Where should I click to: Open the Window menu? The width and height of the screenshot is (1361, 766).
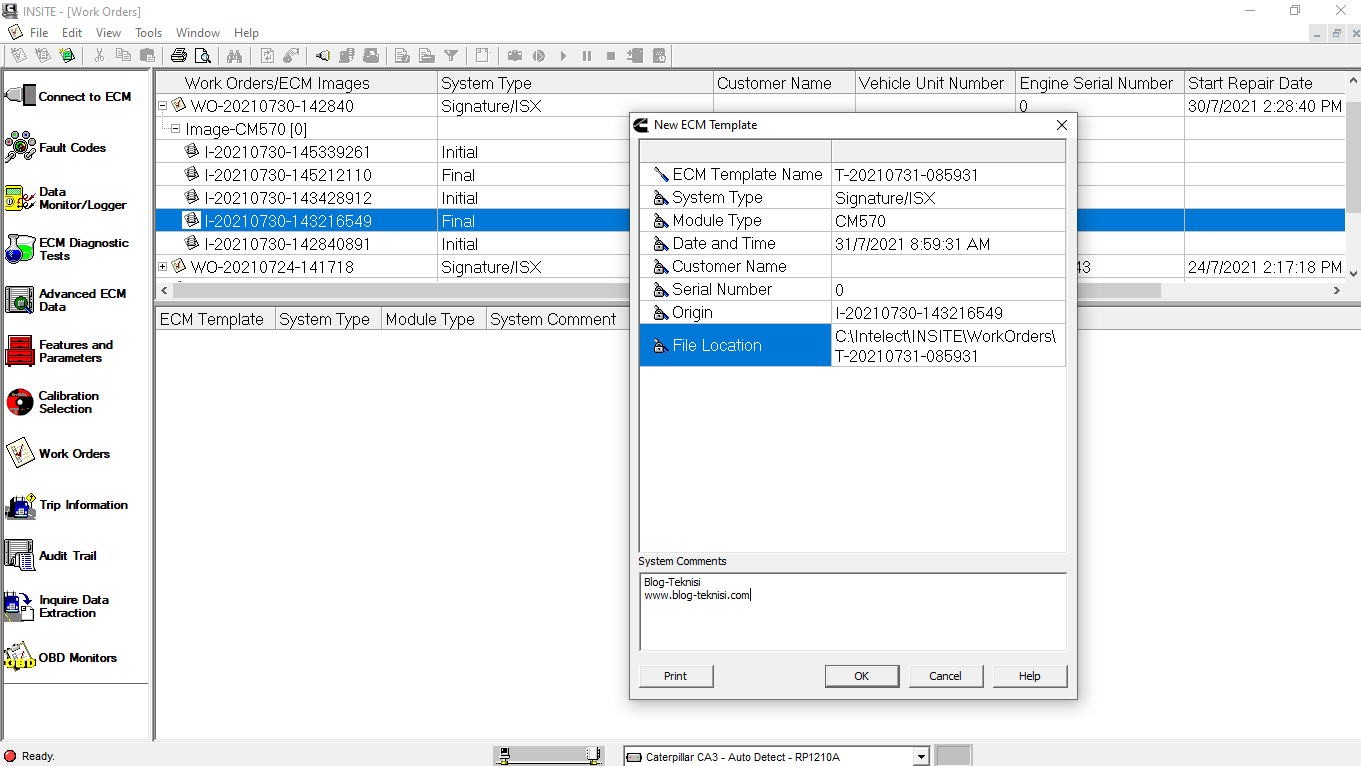(x=197, y=32)
